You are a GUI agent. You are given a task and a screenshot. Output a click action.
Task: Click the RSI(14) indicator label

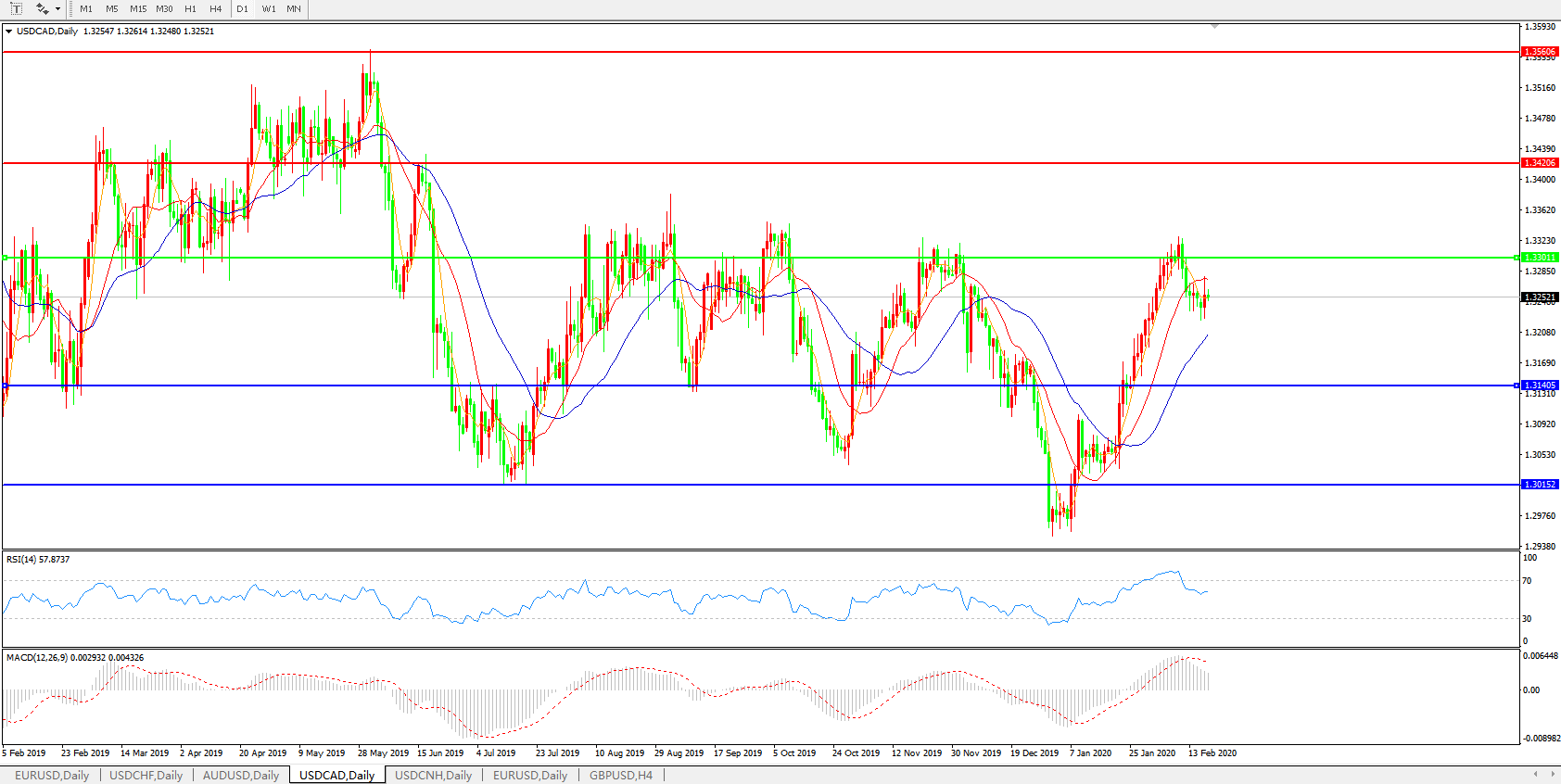(37, 559)
